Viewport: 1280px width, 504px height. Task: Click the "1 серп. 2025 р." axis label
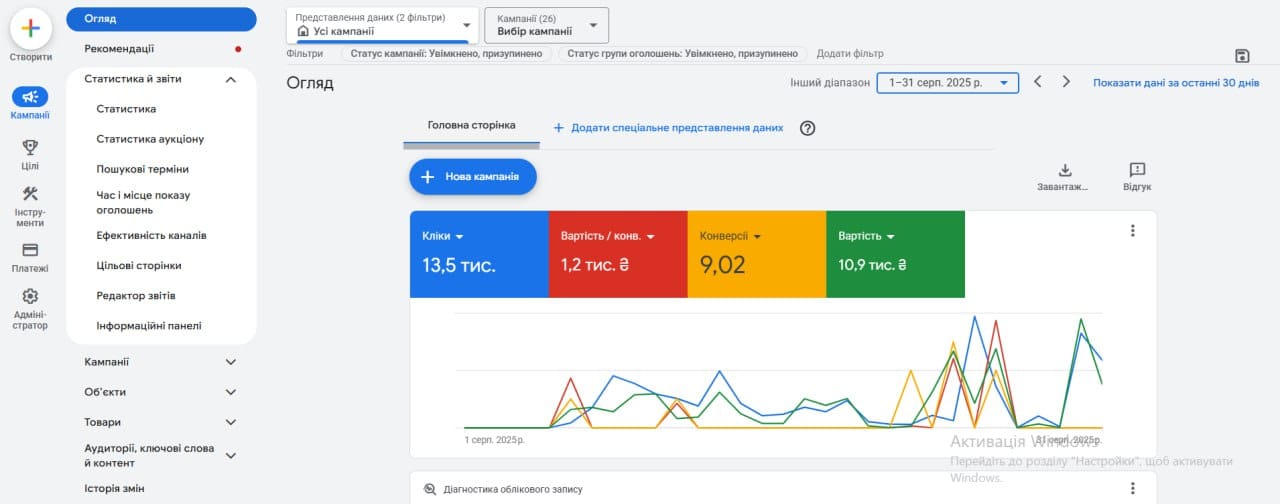click(494, 439)
